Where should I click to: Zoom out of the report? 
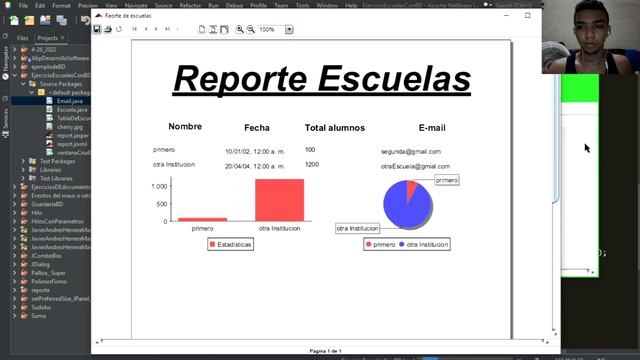(251, 29)
